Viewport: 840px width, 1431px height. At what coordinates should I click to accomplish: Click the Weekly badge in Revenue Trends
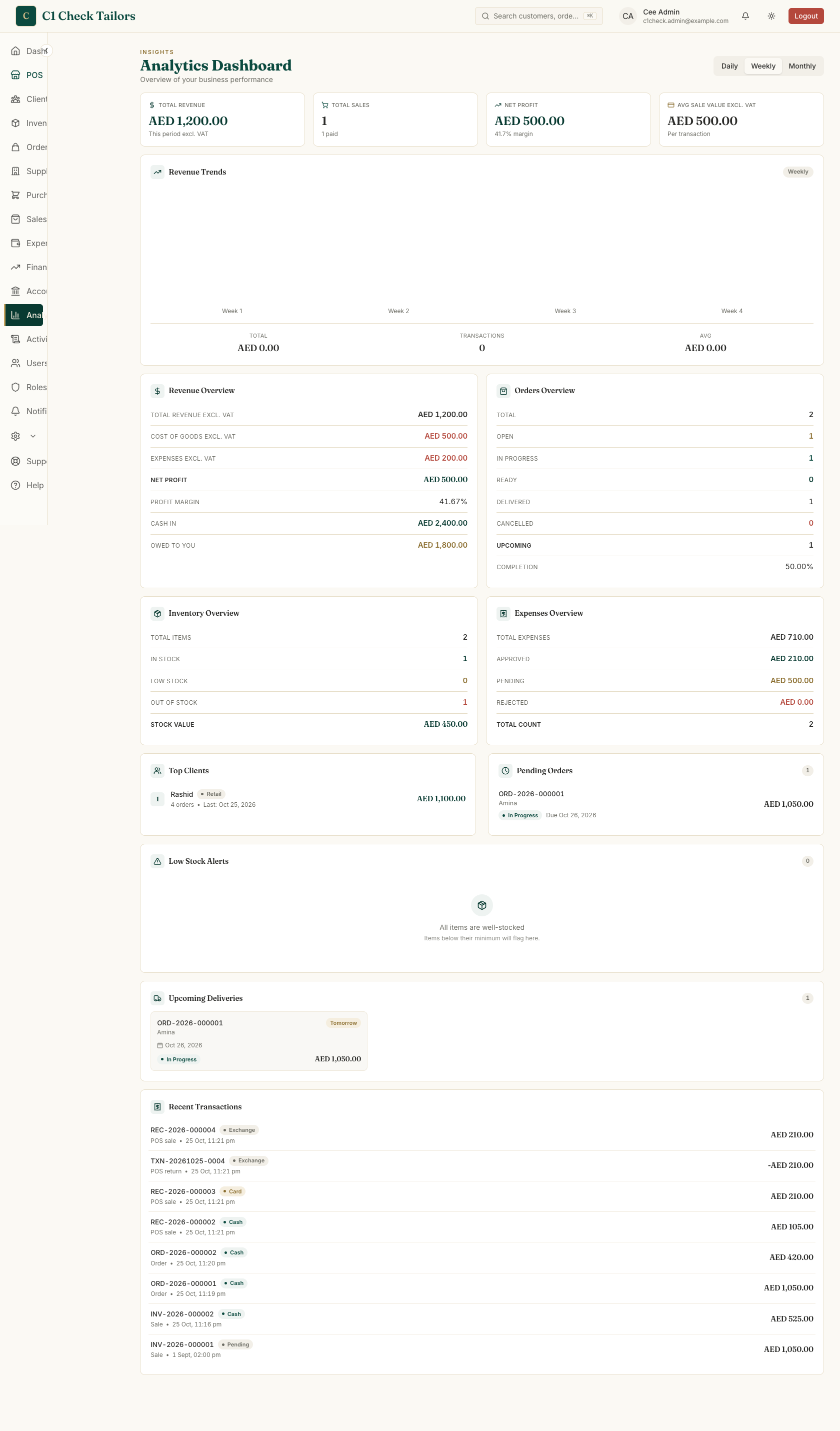(797, 172)
